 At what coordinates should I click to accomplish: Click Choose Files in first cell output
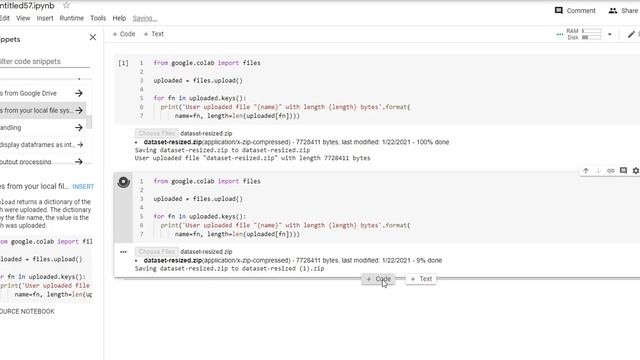click(157, 133)
